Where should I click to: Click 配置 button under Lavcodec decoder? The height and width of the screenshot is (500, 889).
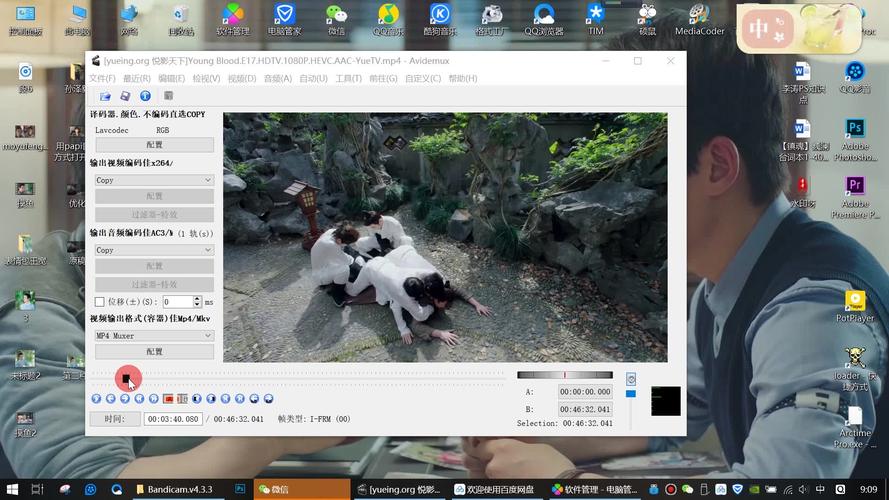154,145
